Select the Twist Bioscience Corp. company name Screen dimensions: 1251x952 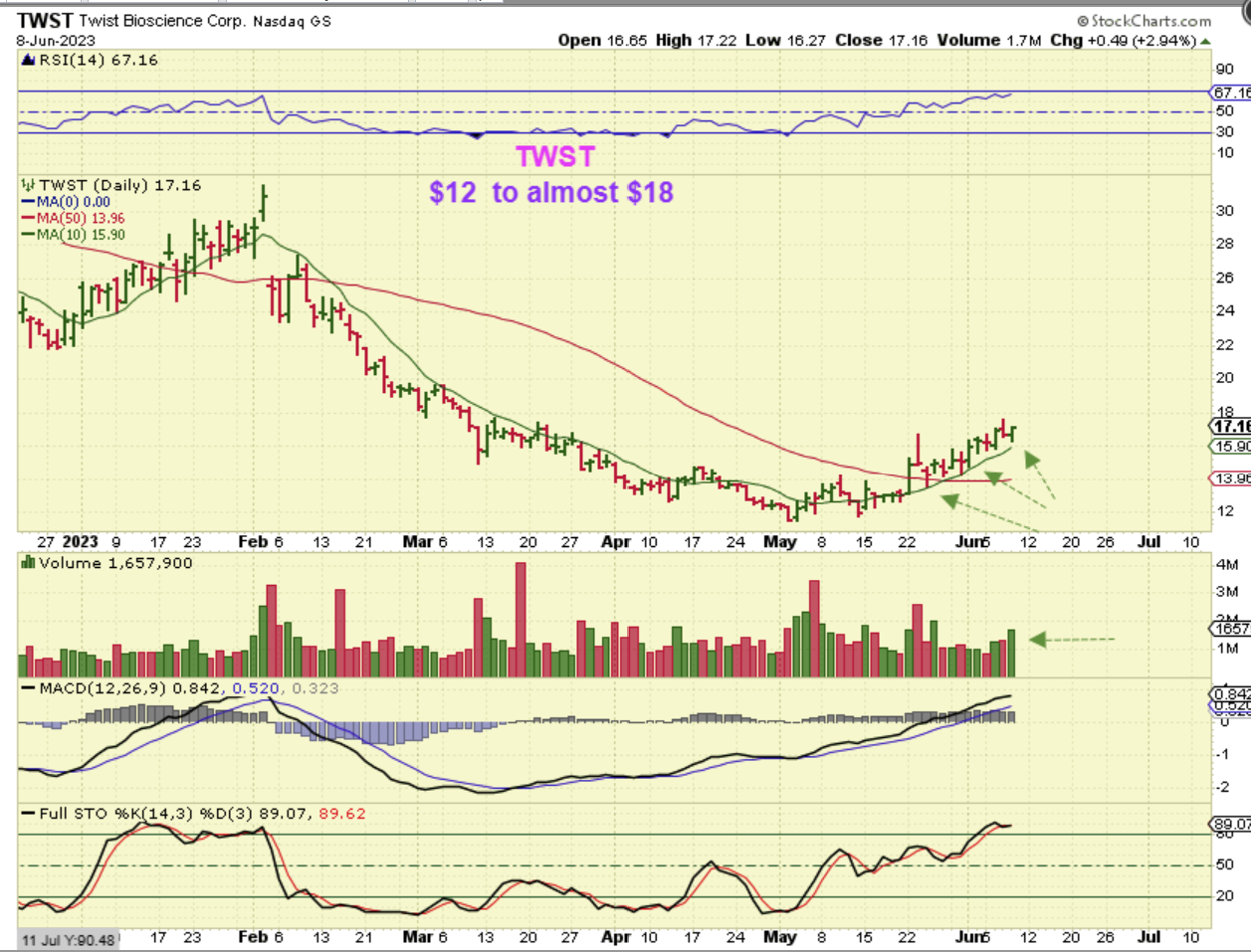tap(162, 21)
